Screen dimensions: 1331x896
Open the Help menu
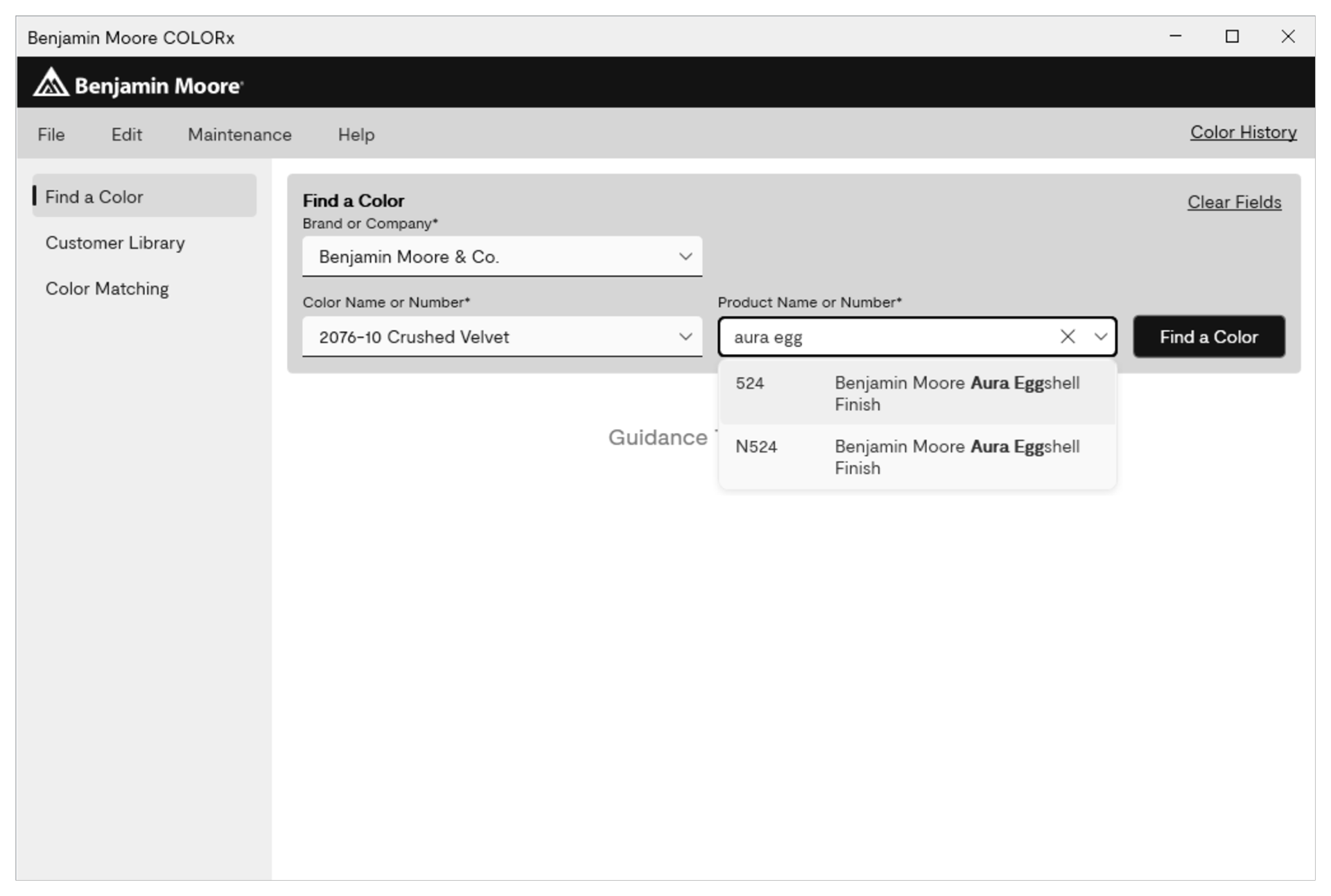click(356, 134)
